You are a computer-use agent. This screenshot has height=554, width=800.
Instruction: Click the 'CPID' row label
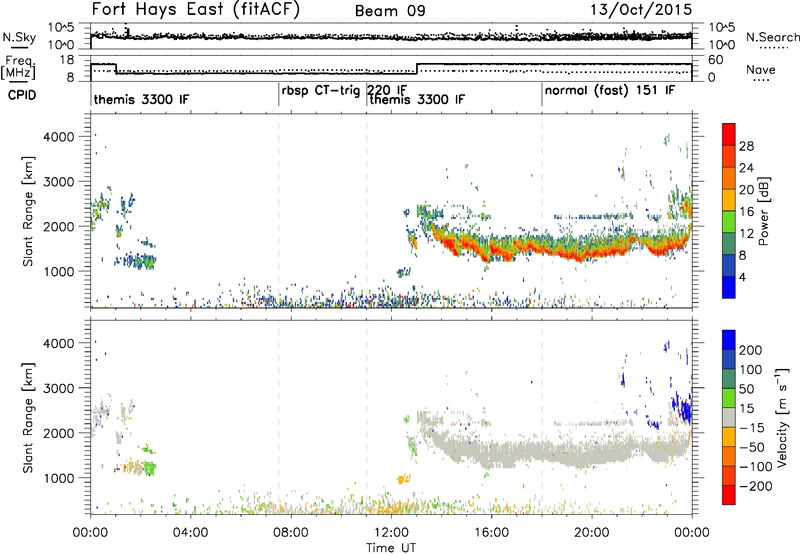(22, 95)
